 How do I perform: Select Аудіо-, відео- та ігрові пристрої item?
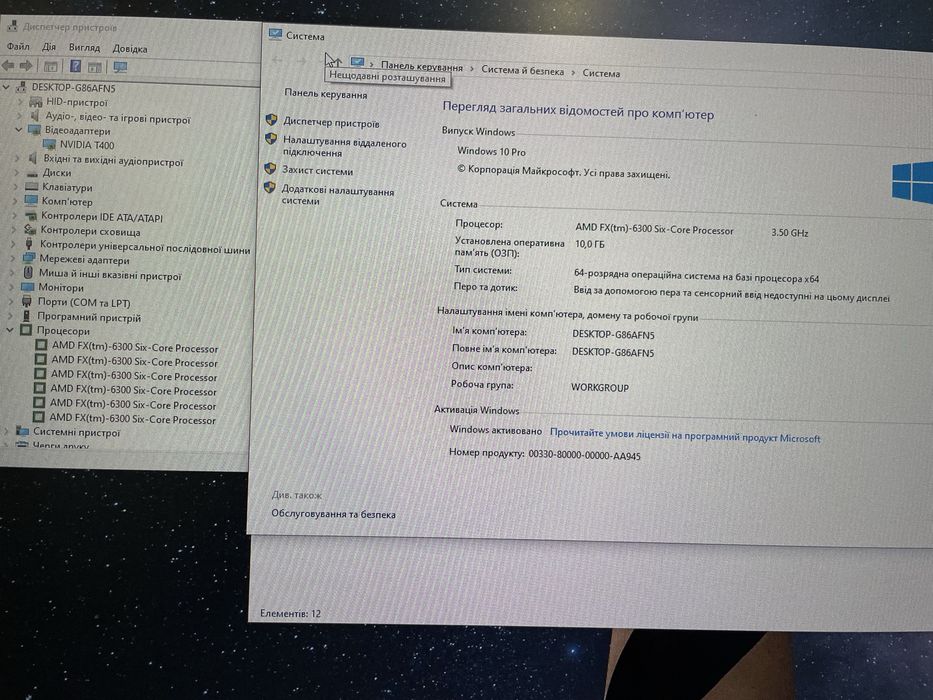pyautogui.click(x=118, y=118)
